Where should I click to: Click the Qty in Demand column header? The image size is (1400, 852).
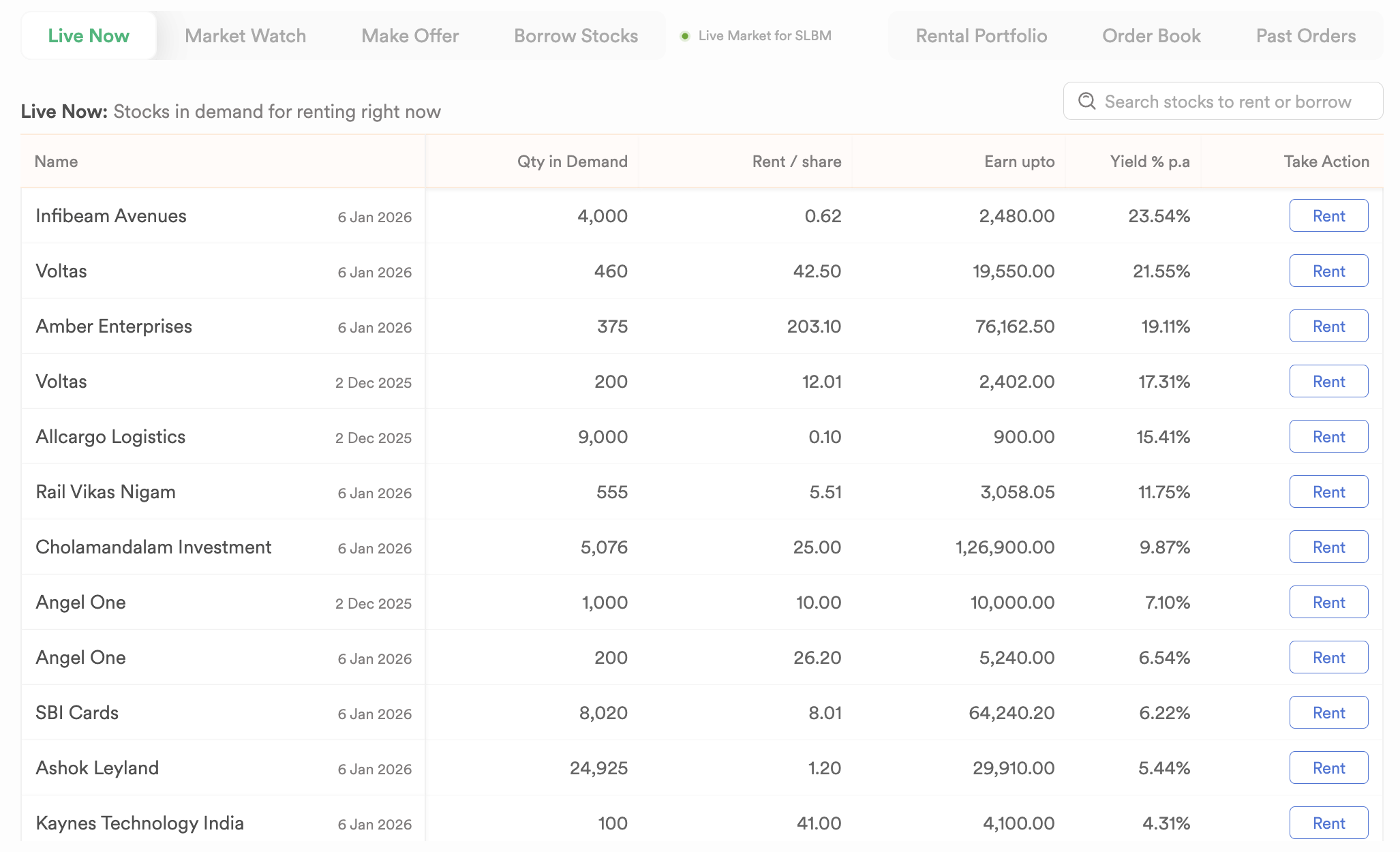point(572,162)
